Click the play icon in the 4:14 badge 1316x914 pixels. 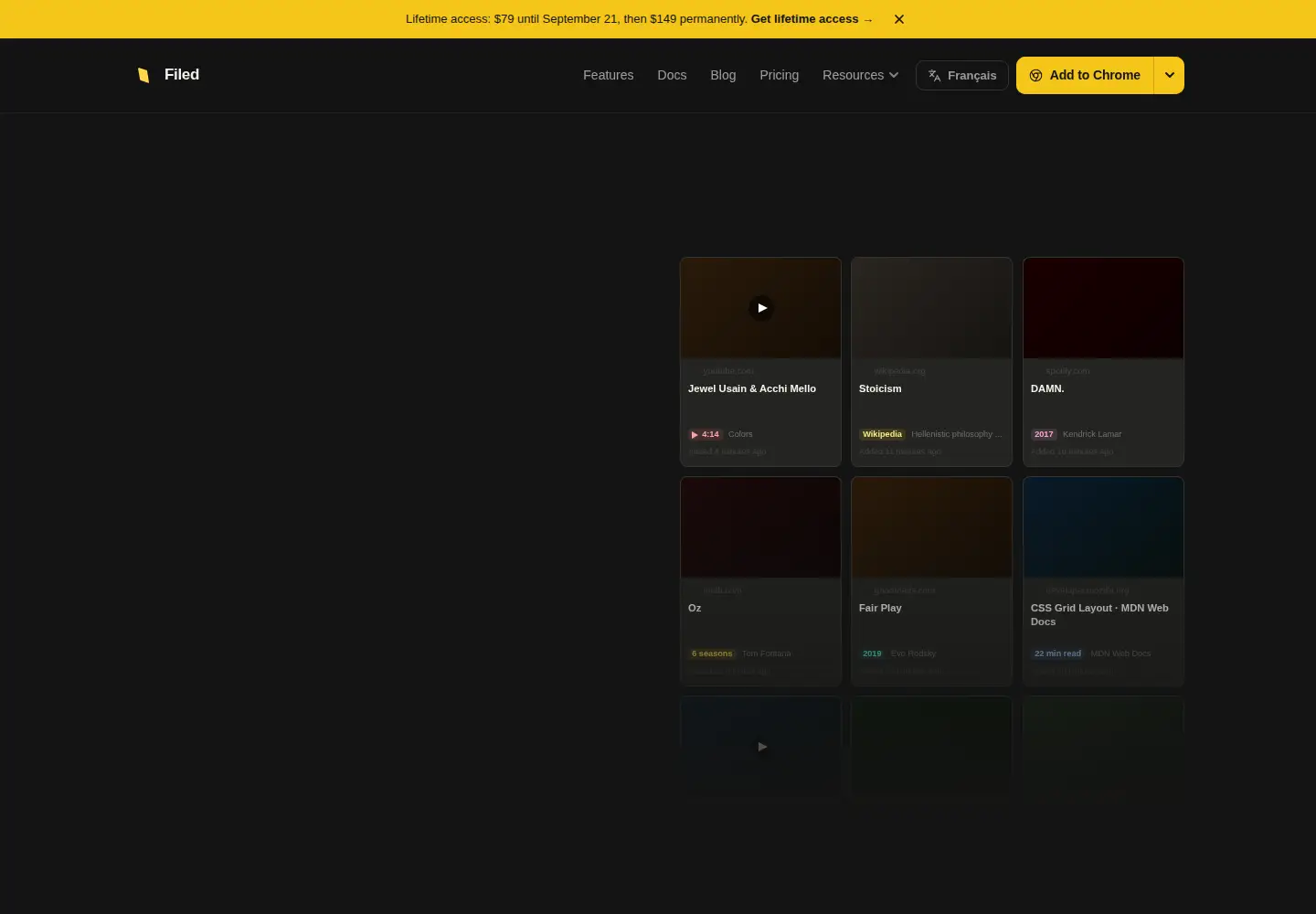pyautogui.click(x=695, y=434)
